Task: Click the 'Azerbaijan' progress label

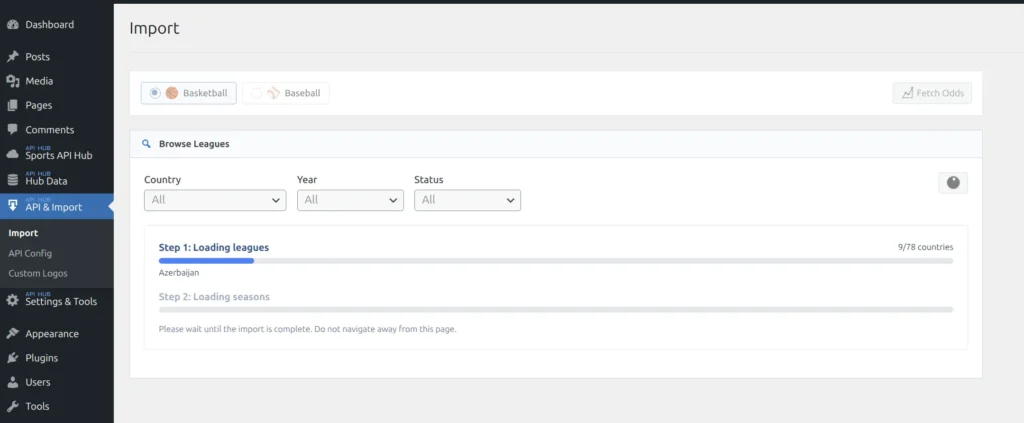Action: (179, 273)
